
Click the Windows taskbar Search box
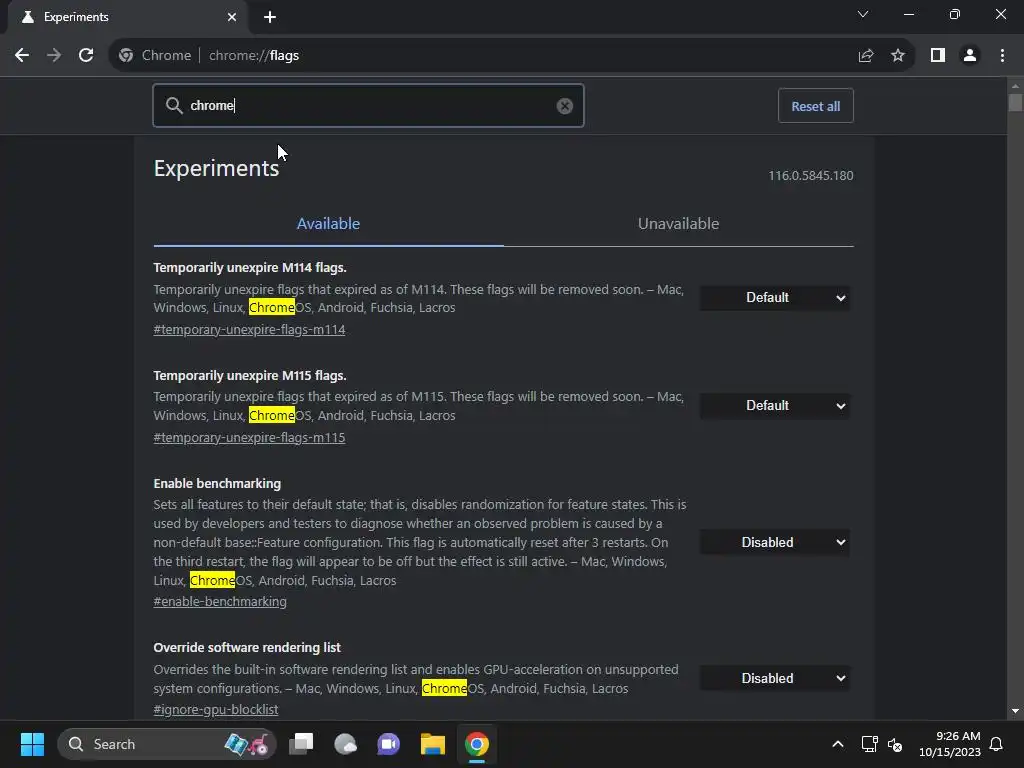[167, 744]
